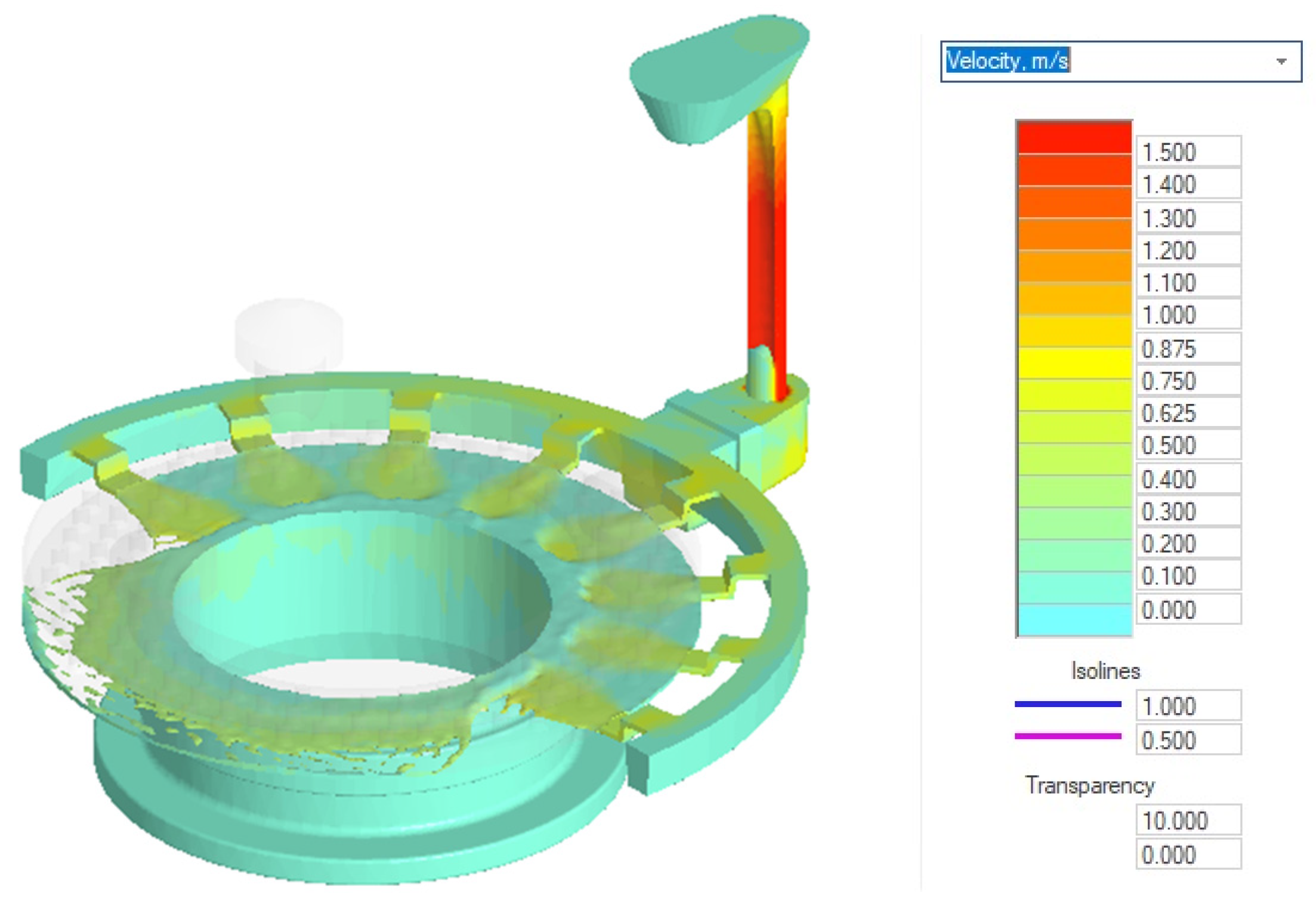Click the red top color band

click(1074, 137)
